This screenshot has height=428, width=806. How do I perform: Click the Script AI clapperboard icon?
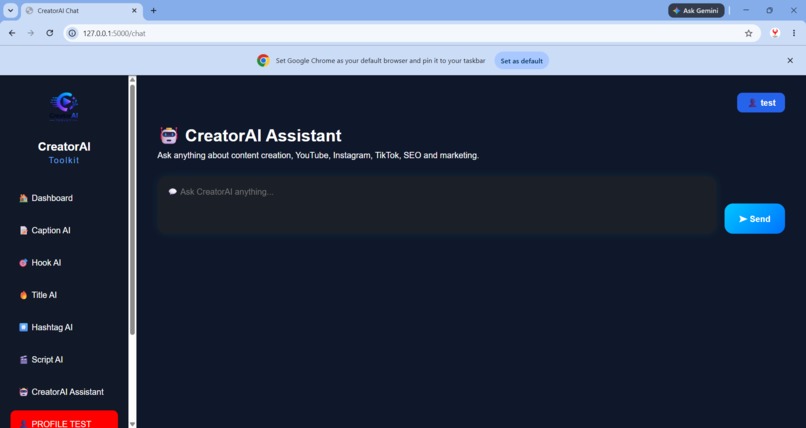click(x=23, y=360)
